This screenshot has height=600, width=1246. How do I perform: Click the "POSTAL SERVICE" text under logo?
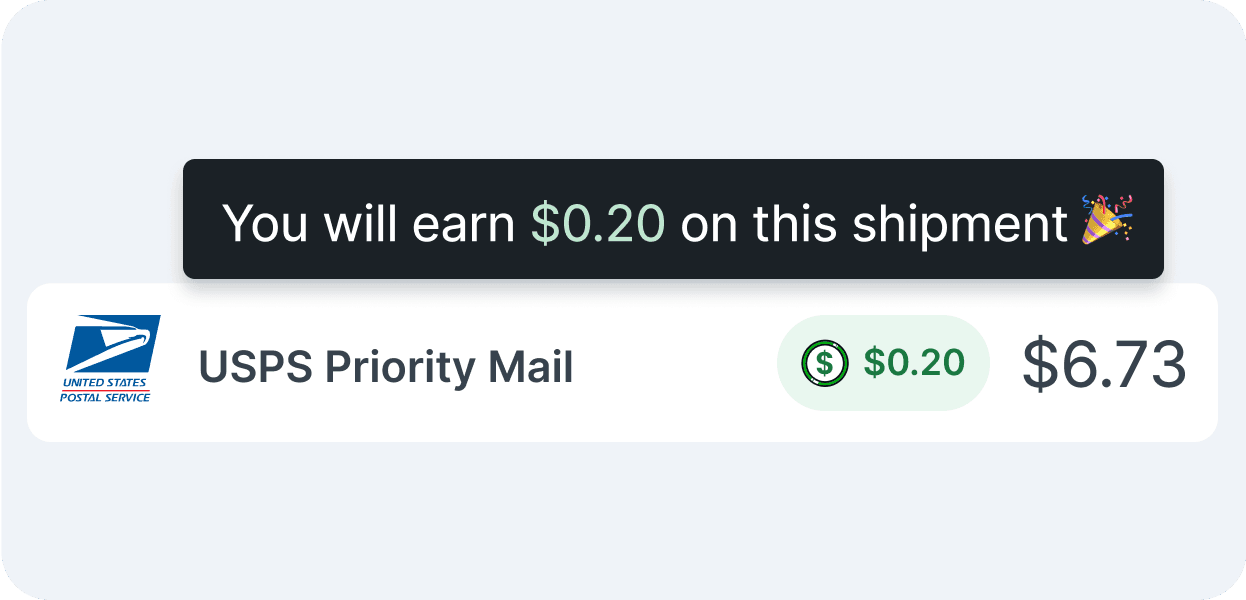click(x=105, y=397)
